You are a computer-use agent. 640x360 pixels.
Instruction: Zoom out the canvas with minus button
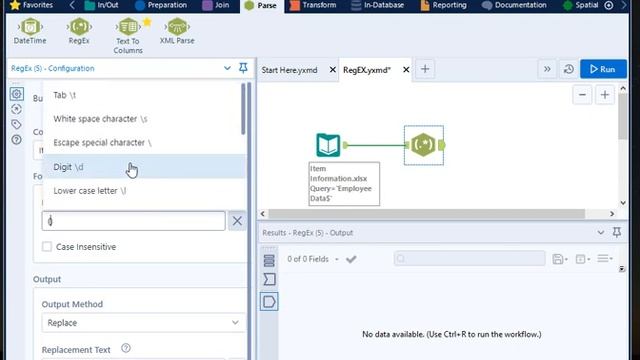coord(582,95)
